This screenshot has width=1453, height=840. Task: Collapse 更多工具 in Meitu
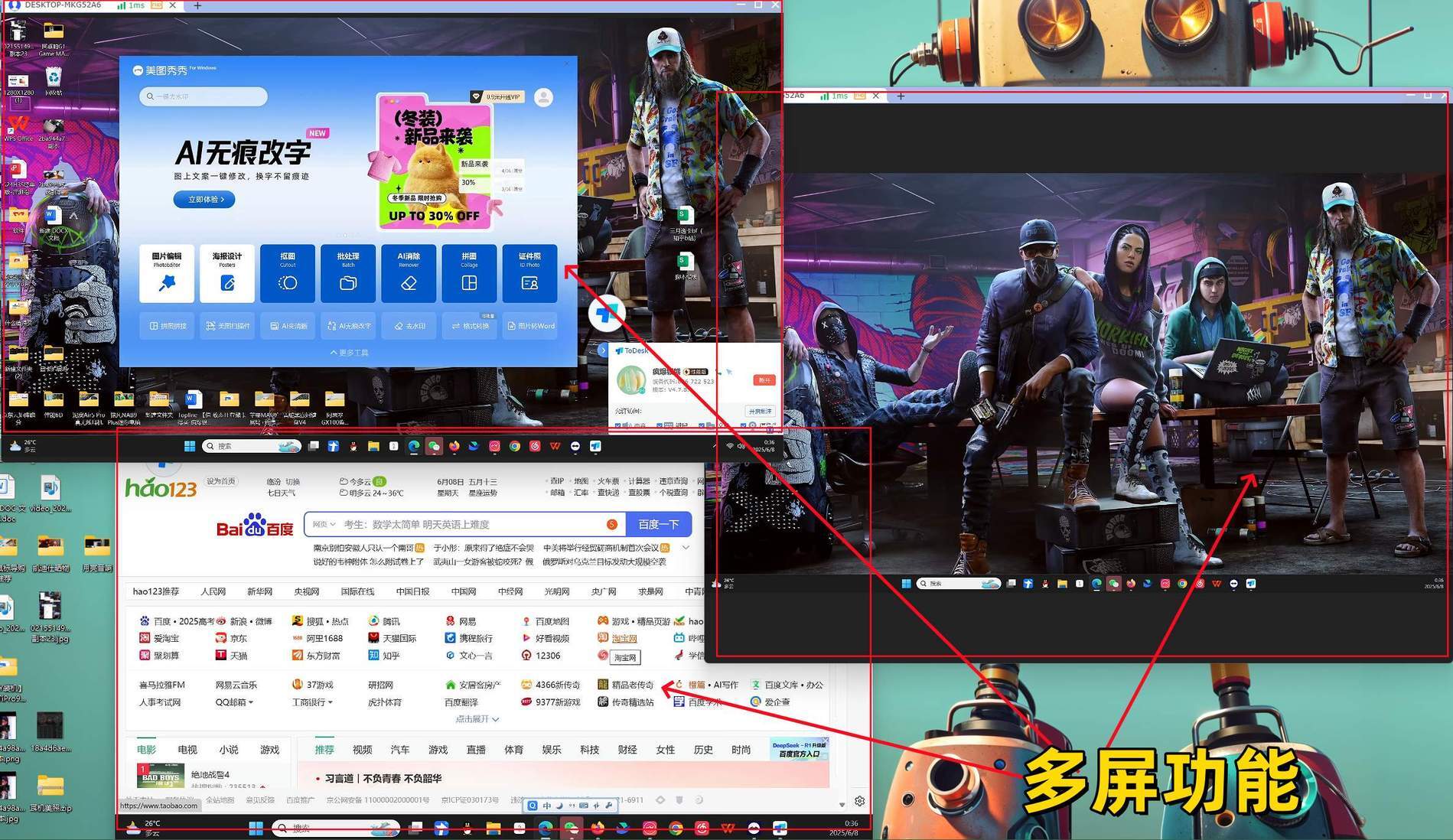pos(349,353)
